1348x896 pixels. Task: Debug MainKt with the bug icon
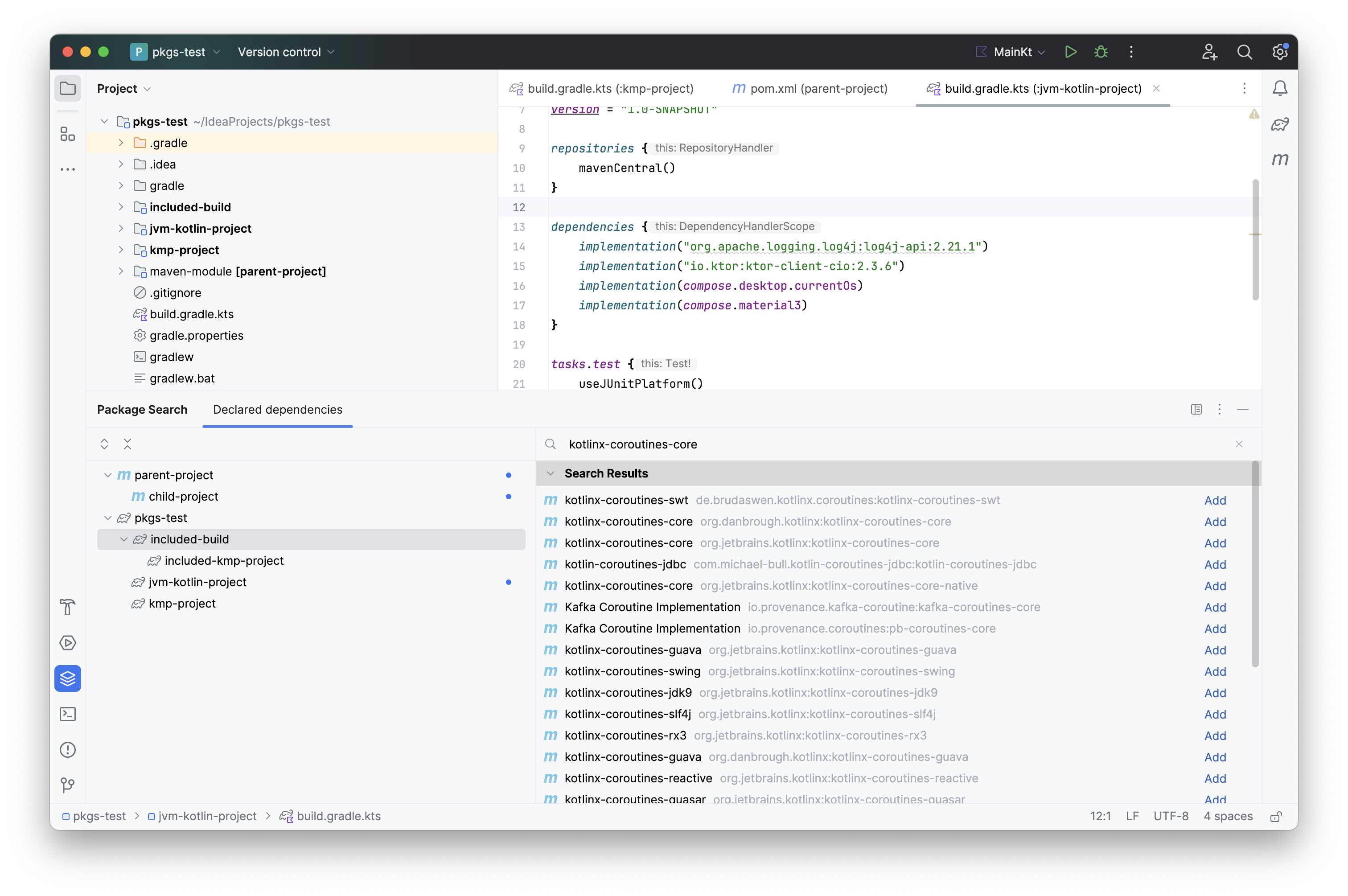click(1101, 52)
